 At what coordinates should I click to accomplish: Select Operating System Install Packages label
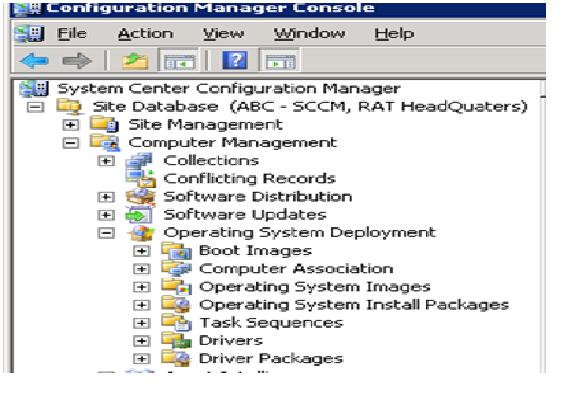tap(354, 305)
